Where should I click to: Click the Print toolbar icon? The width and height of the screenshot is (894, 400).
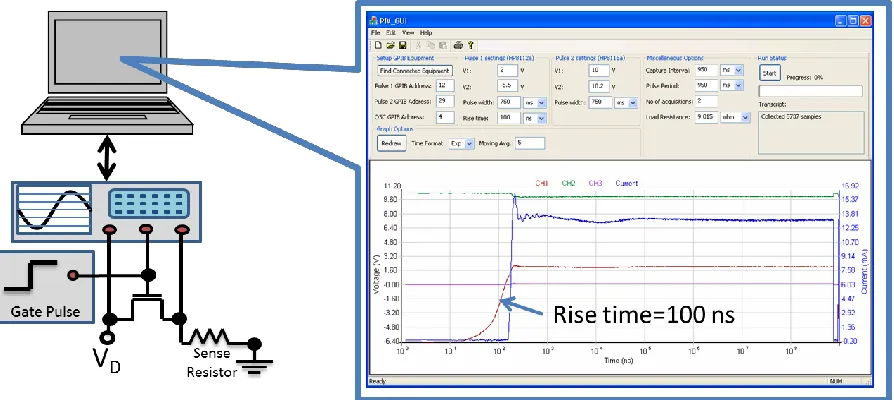pos(458,45)
